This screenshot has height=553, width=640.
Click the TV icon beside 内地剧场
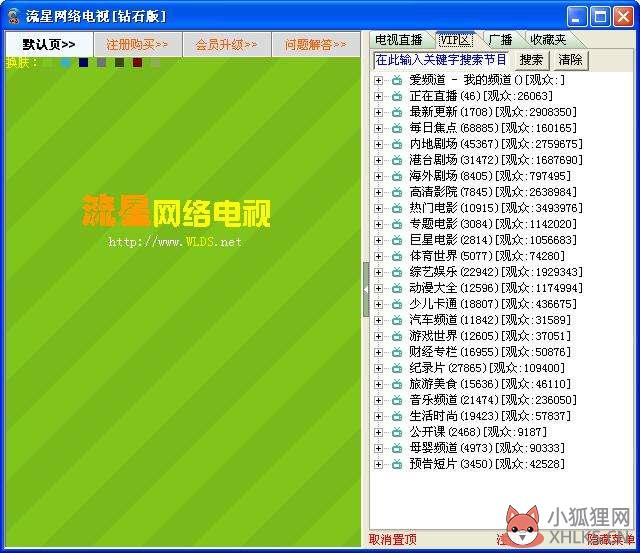coord(397,144)
